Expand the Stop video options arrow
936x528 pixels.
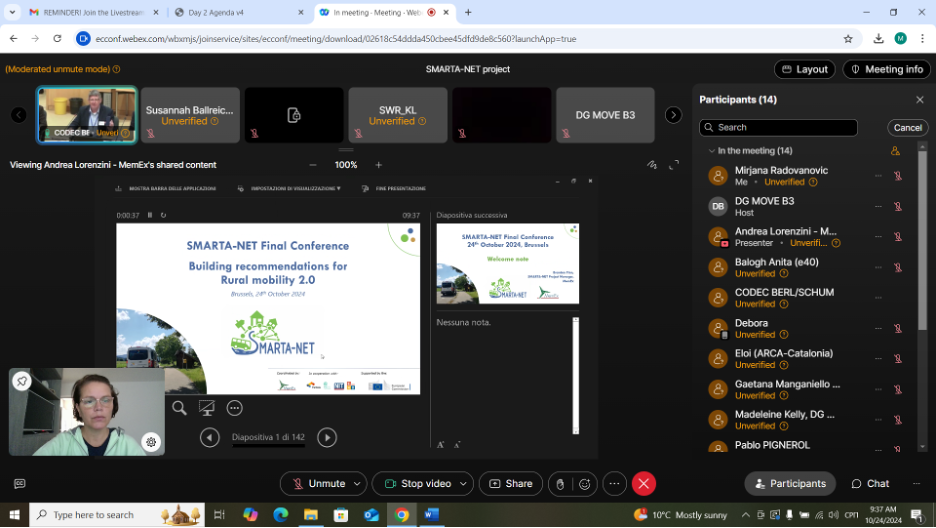pos(464,484)
